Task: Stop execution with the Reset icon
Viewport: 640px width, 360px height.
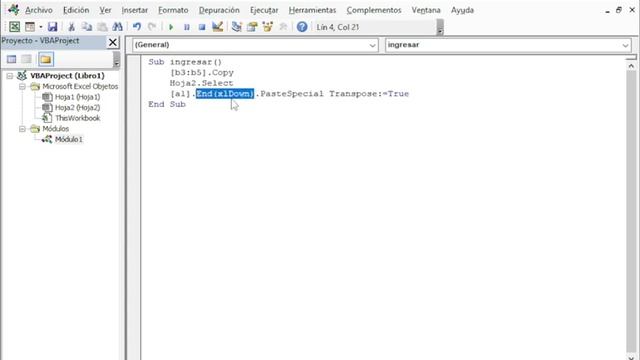Action: (202, 27)
